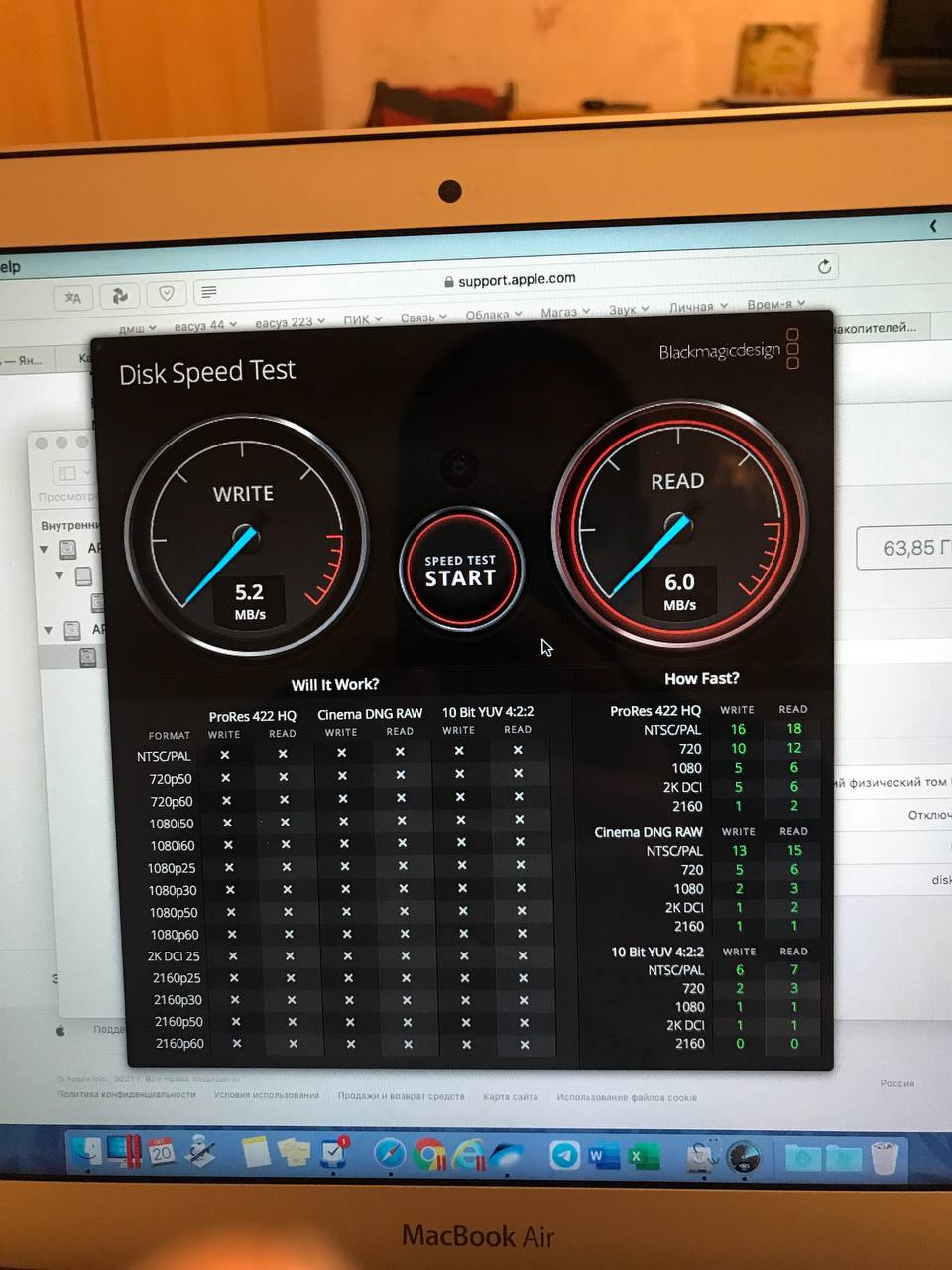Screen dimensions: 952x1270
Task: Collapse the first disk in Disk Utility sidebar
Action: pos(44,549)
